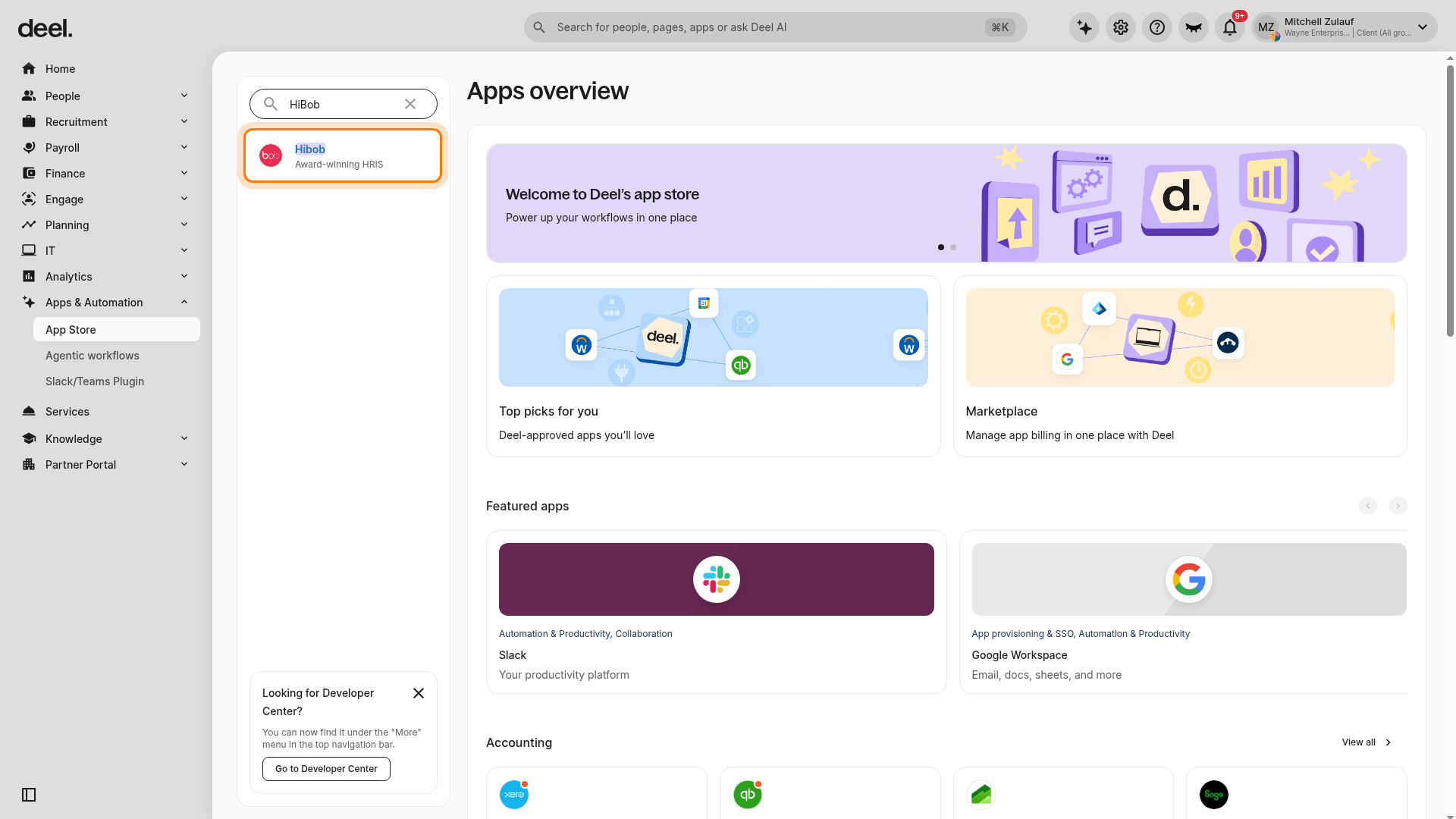Click the Welcome to Deel's app store banner

click(x=946, y=203)
